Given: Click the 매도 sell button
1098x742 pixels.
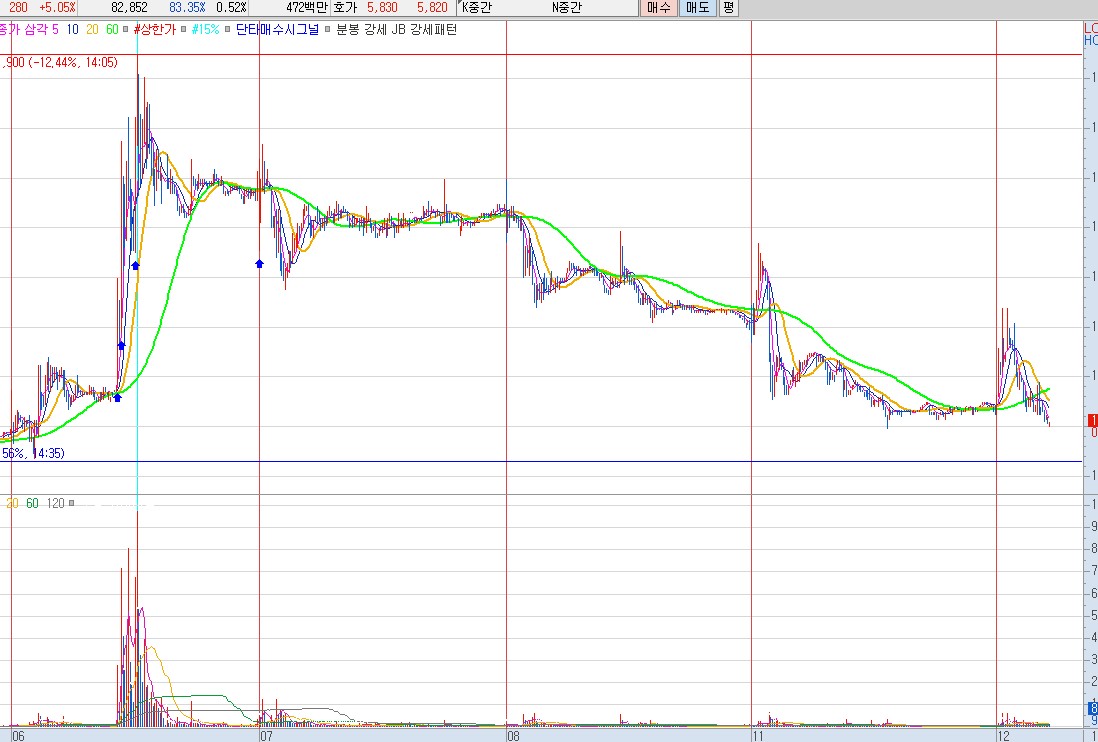Looking at the screenshot, I should click(697, 8).
